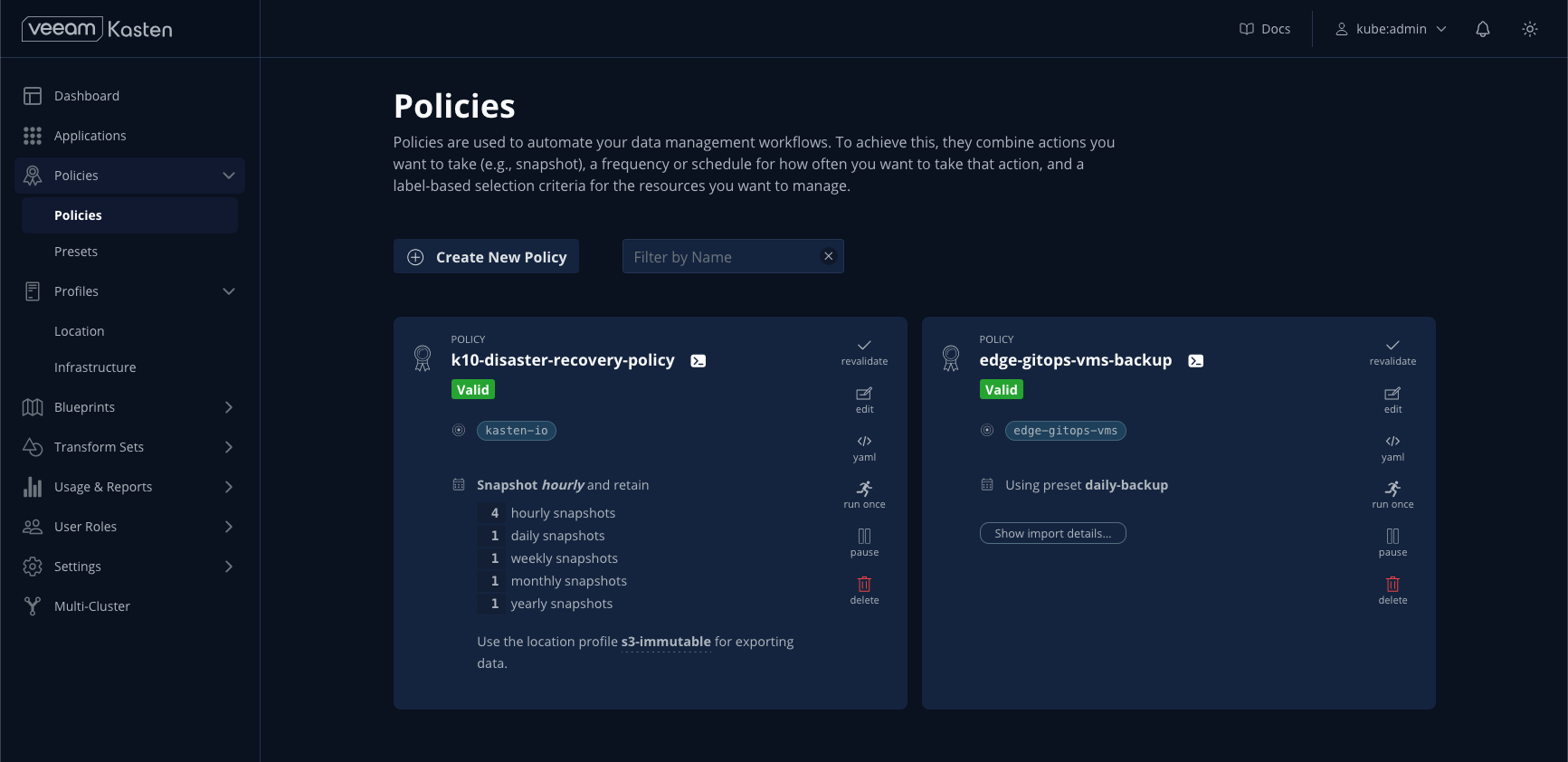The image size is (1568, 762).
Task: View yaml of k10-disaster-recovery-policy
Action: 864,448
